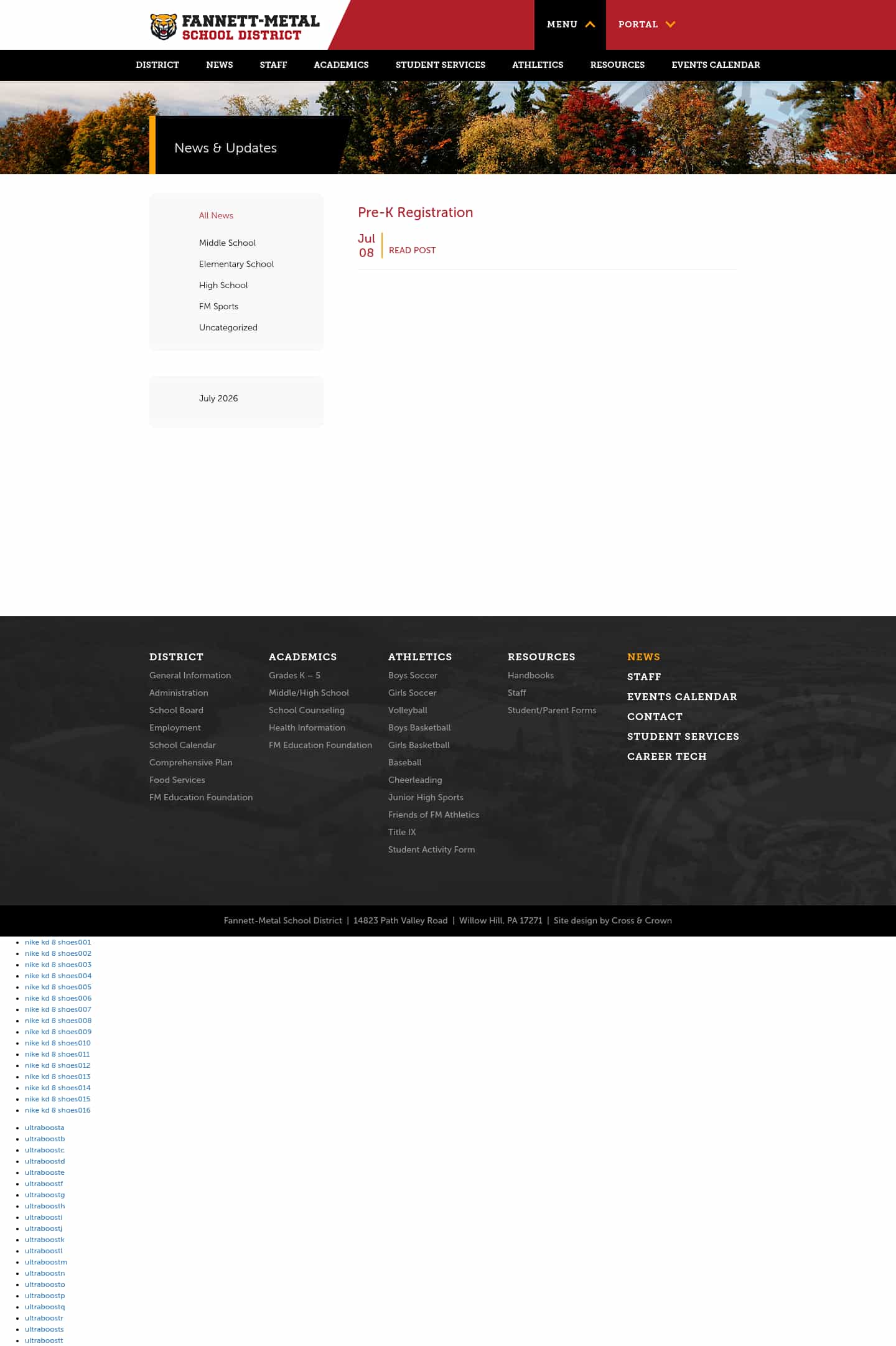Open Friends of FM Athletics link
Viewport: 896px width, 1346px height.
point(434,815)
